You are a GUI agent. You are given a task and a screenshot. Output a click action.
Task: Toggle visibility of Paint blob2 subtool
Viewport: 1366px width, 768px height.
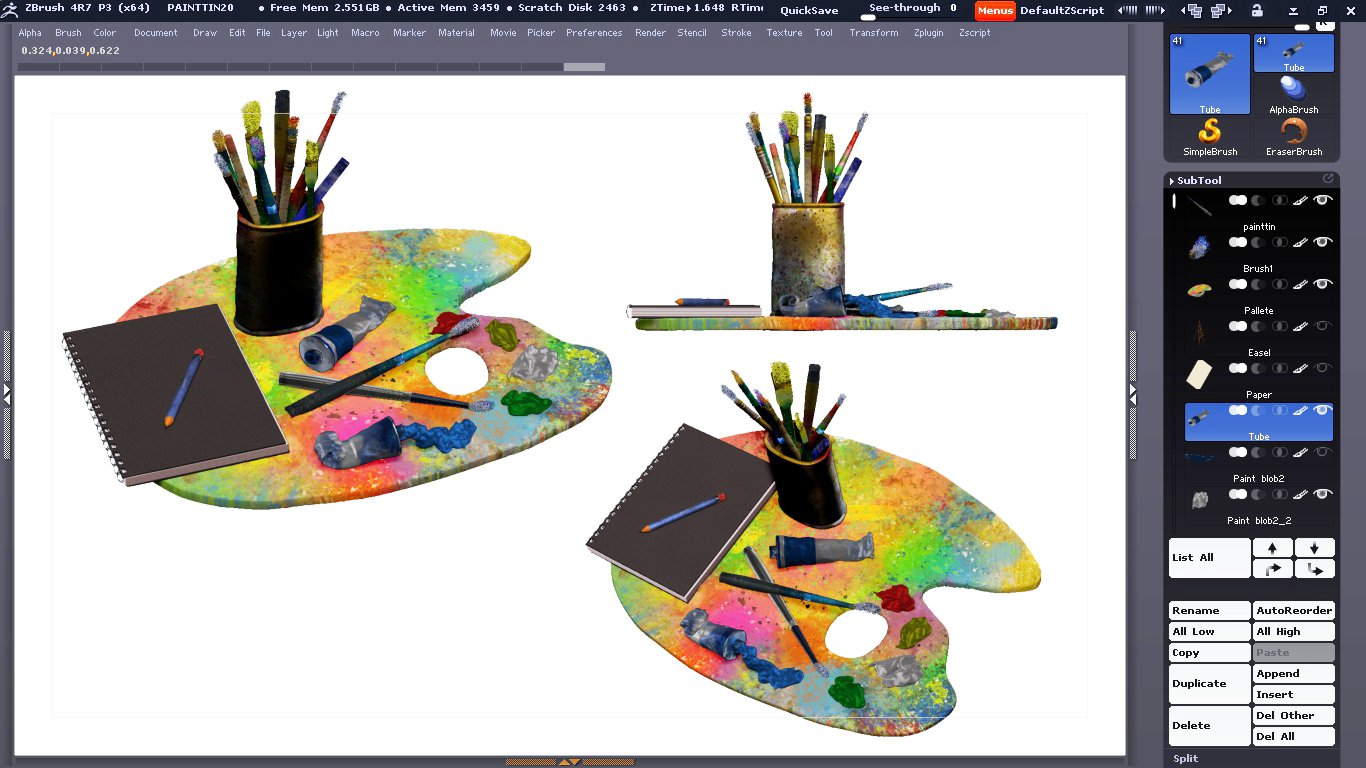tap(1323, 452)
